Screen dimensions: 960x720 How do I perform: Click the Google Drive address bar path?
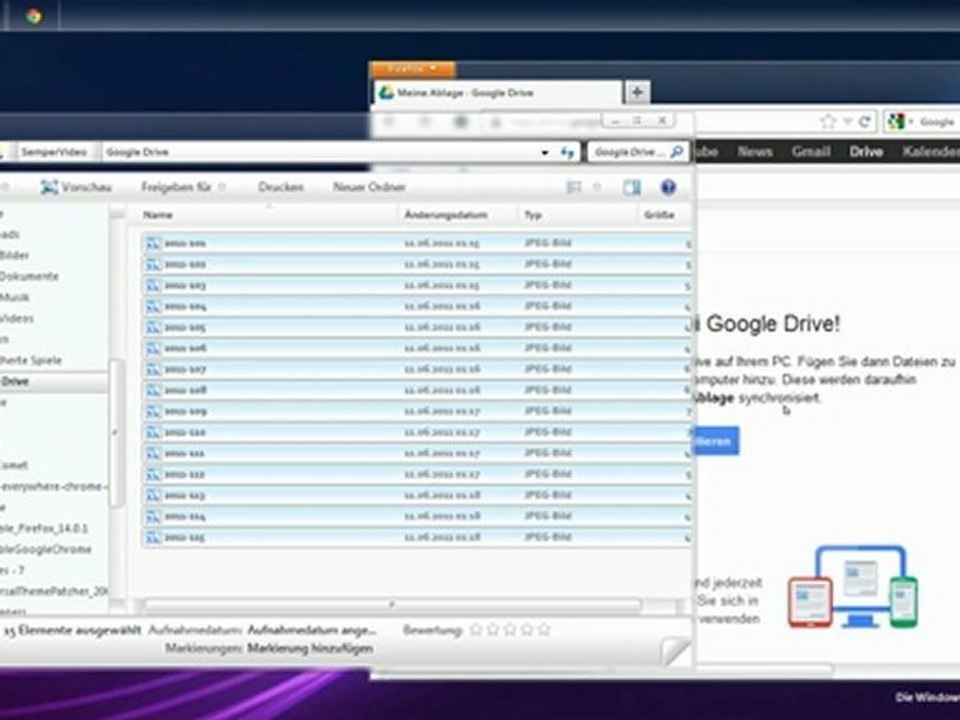137,152
